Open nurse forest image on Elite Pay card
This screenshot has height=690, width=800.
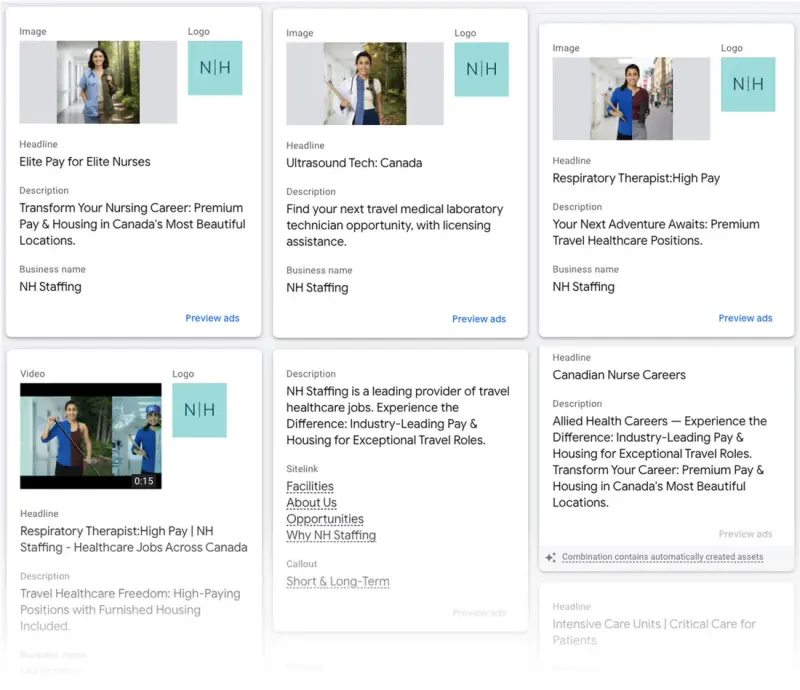98,82
